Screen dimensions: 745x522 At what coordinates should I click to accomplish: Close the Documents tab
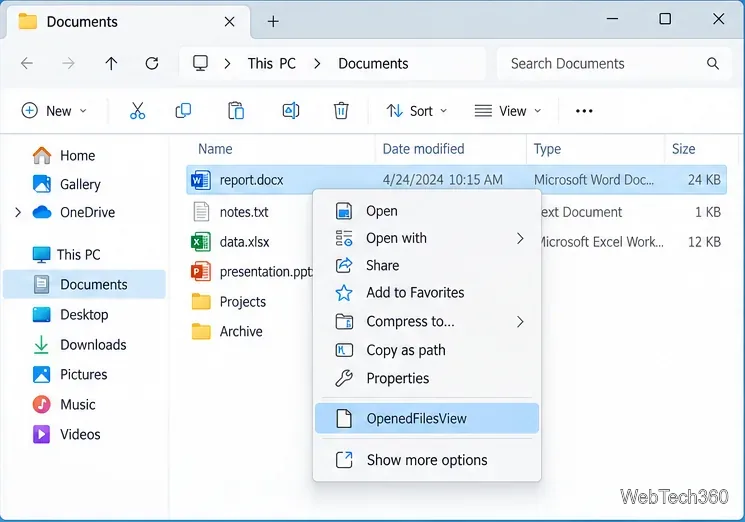229,21
